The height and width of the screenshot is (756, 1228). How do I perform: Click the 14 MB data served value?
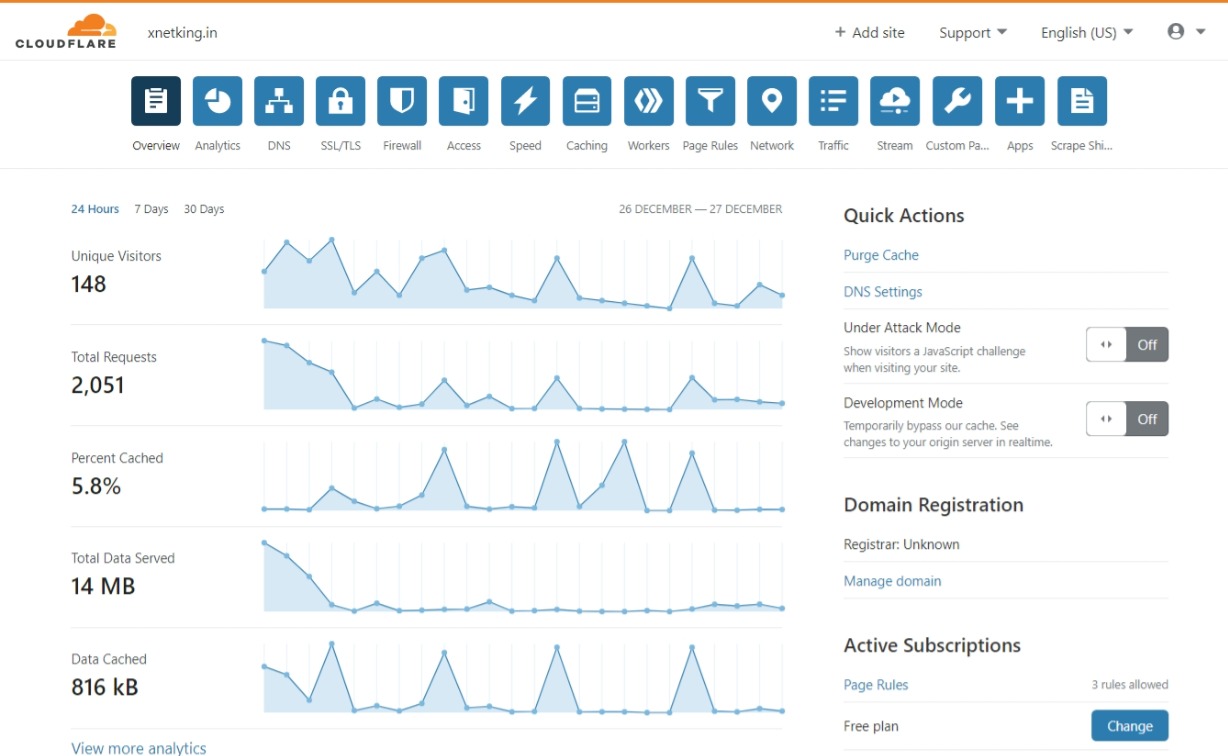pyautogui.click(x=103, y=587)
